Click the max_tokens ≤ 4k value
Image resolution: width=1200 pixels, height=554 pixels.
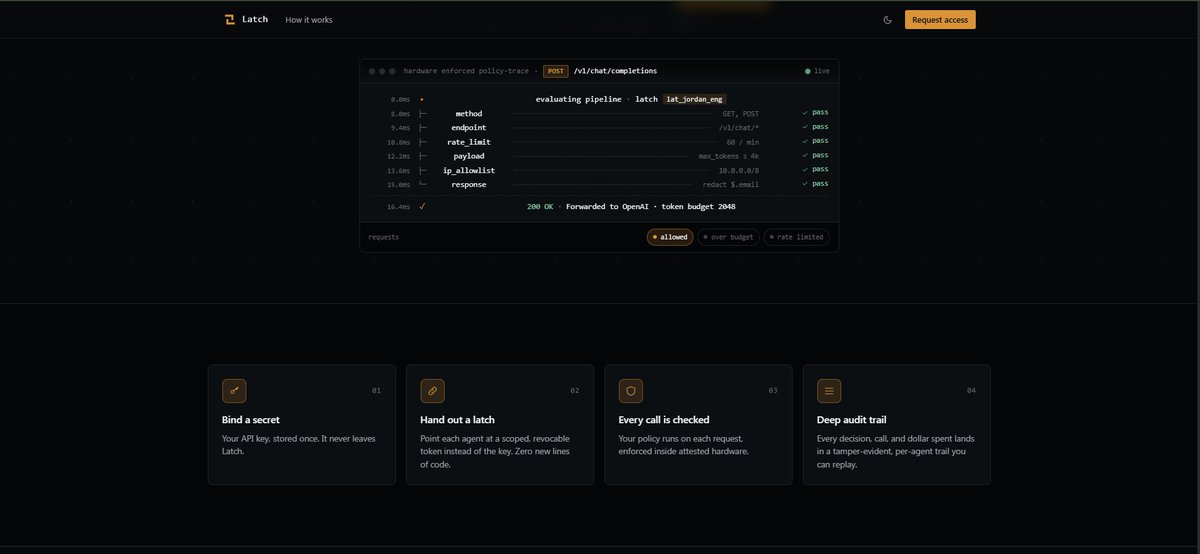[729, 156]
